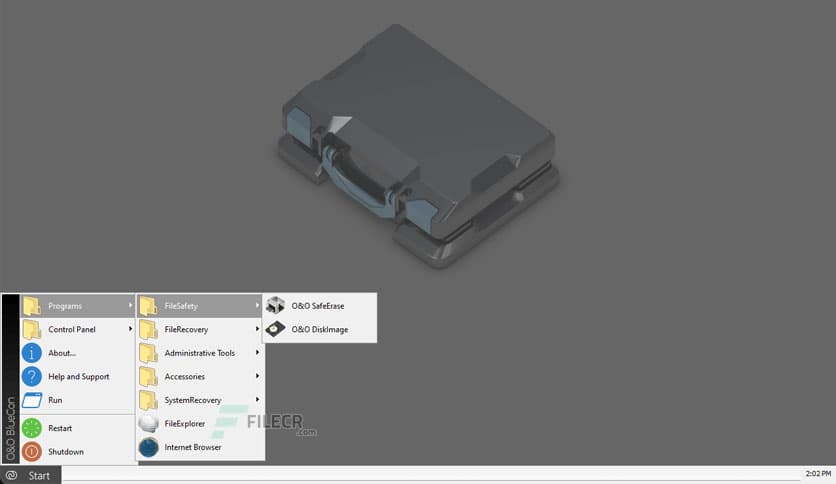Viewport: 836px width, 484px height.
Task: Expand the SystemRecovery submenu arrow
Action: (257, 399)
